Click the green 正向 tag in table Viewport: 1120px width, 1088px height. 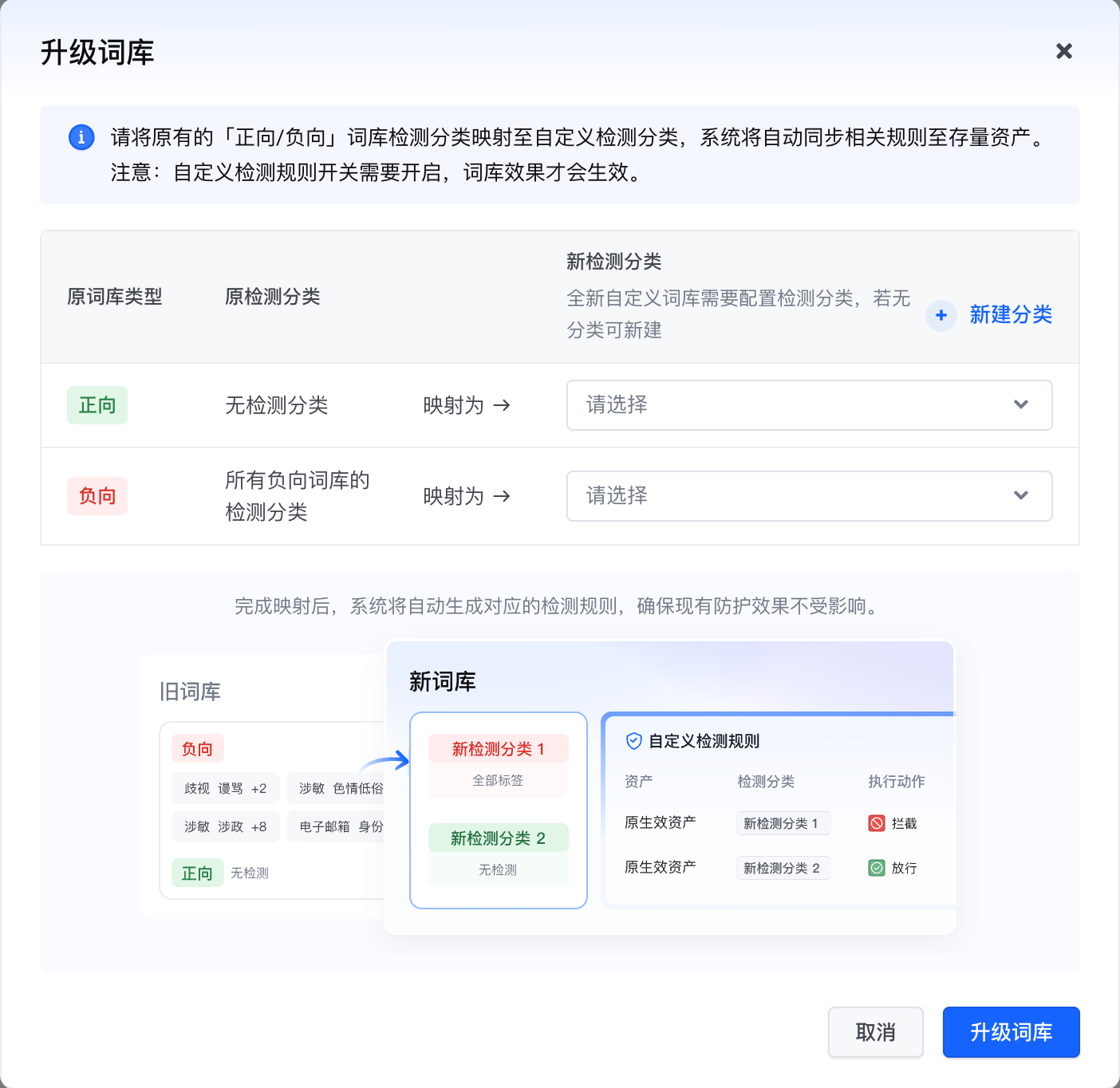(97, 405)
